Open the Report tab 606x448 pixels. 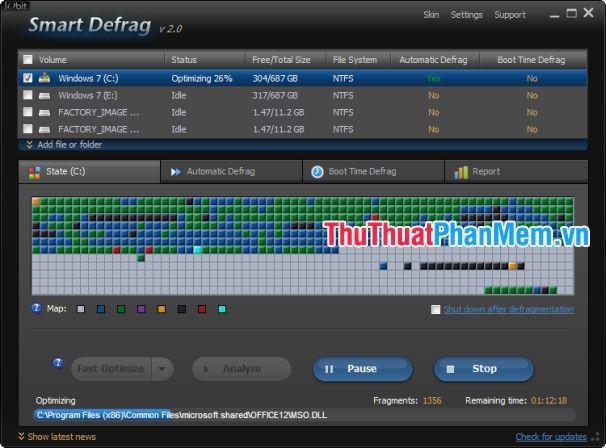point(516,172)
